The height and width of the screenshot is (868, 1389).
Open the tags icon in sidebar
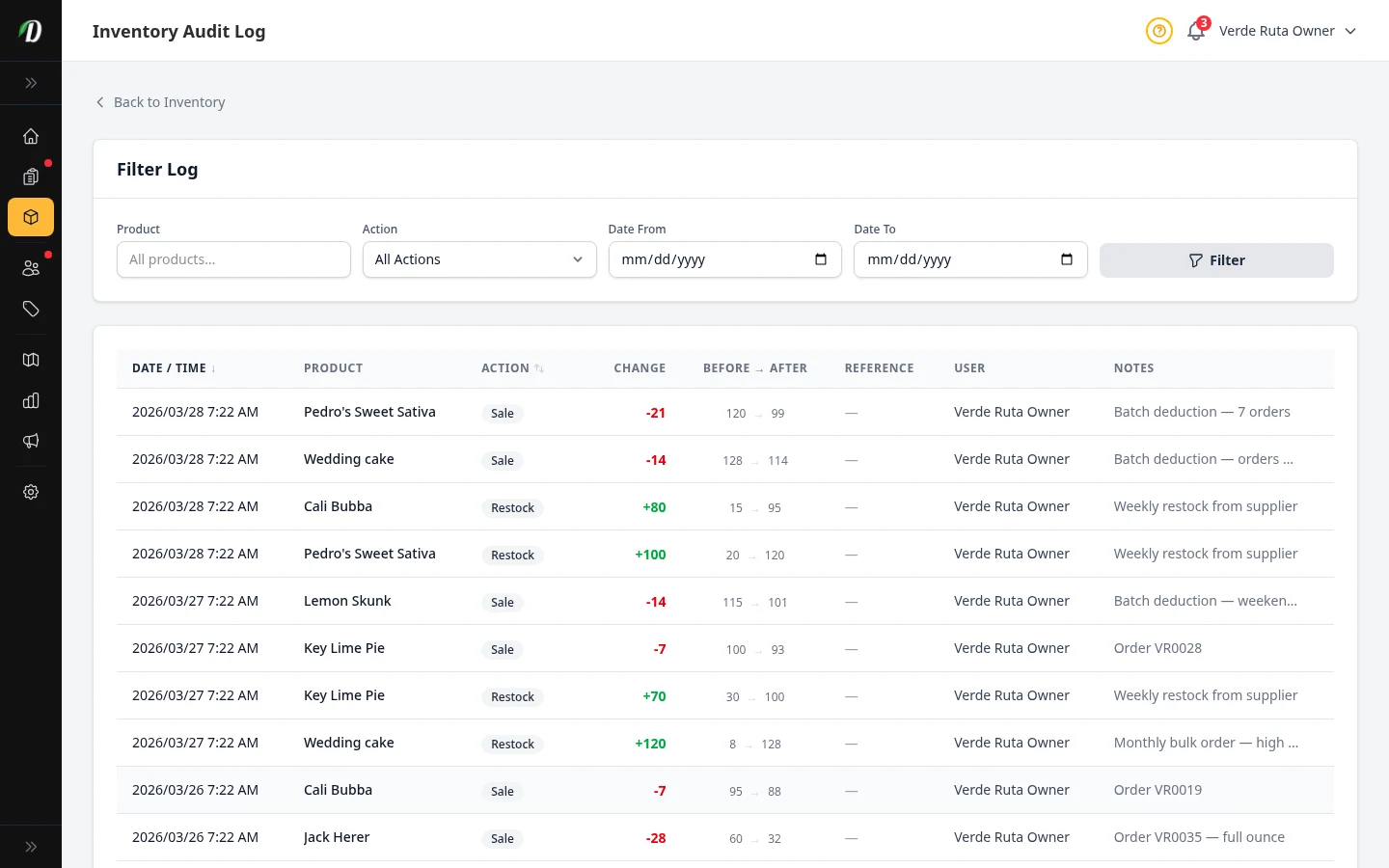click(31, 309)
